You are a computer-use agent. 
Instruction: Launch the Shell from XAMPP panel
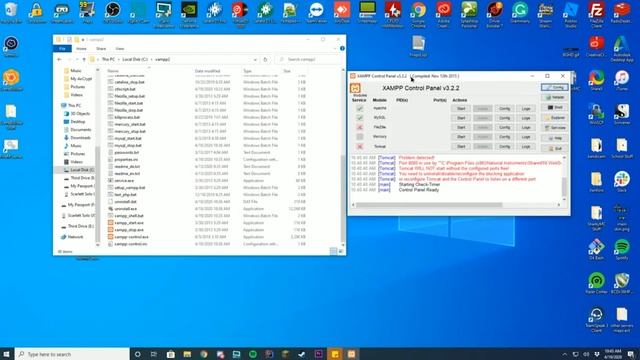click(555, 107)
